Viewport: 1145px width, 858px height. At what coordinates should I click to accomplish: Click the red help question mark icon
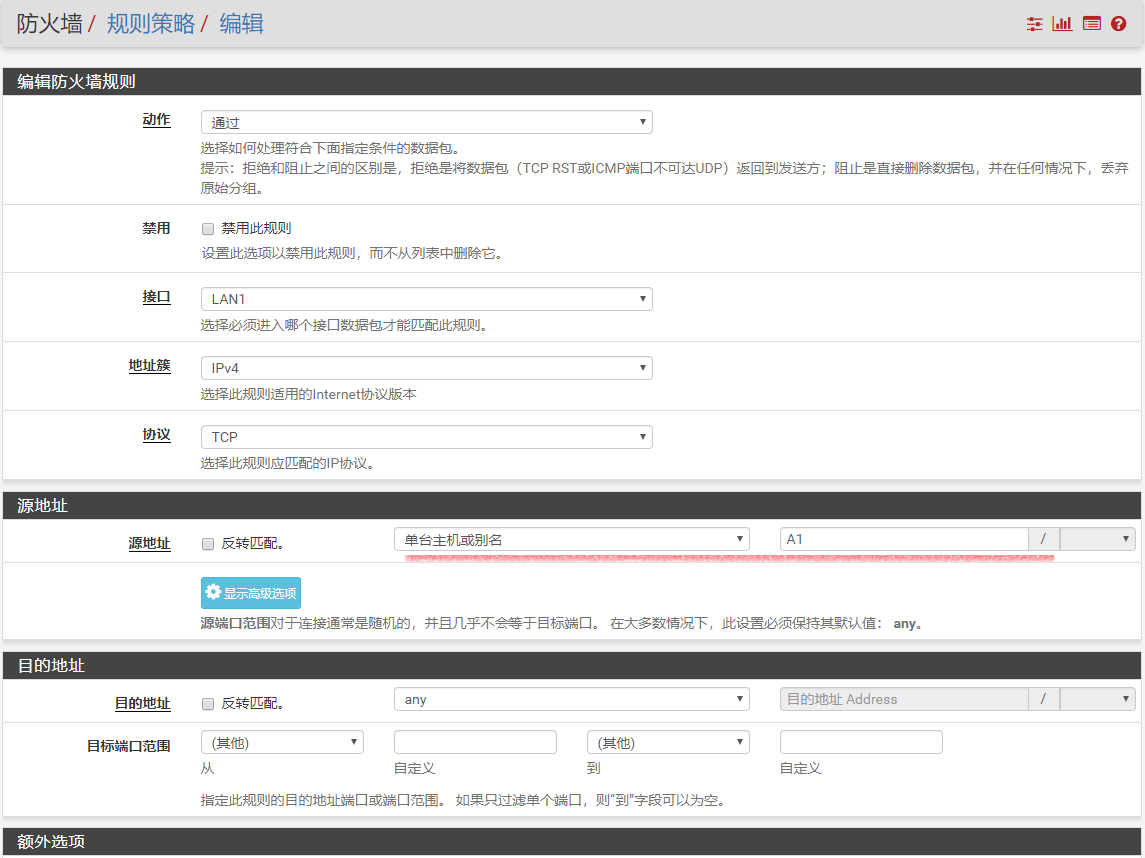[1119, 24]
